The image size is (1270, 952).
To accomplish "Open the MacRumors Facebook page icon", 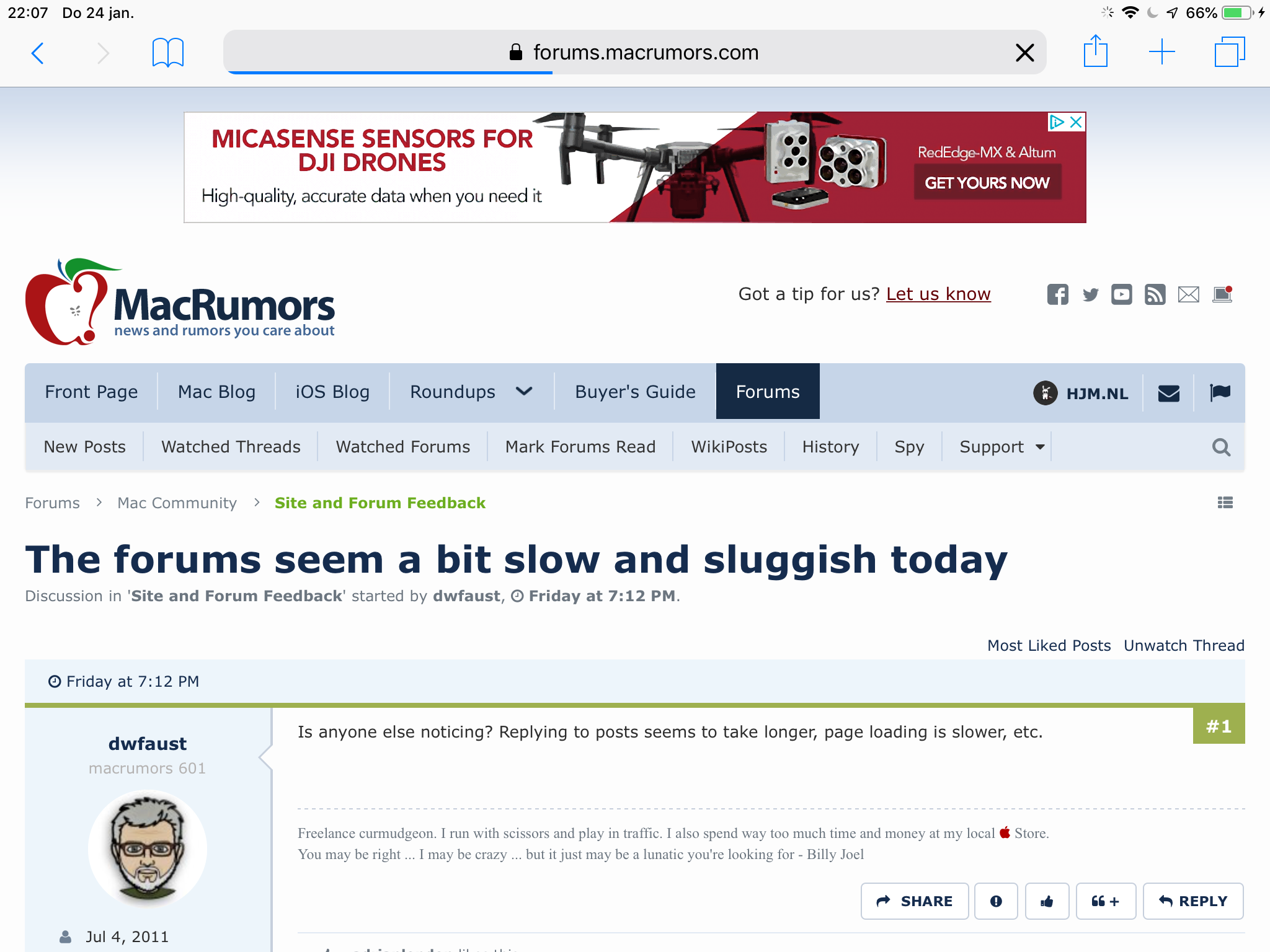I will point(1057,294).
